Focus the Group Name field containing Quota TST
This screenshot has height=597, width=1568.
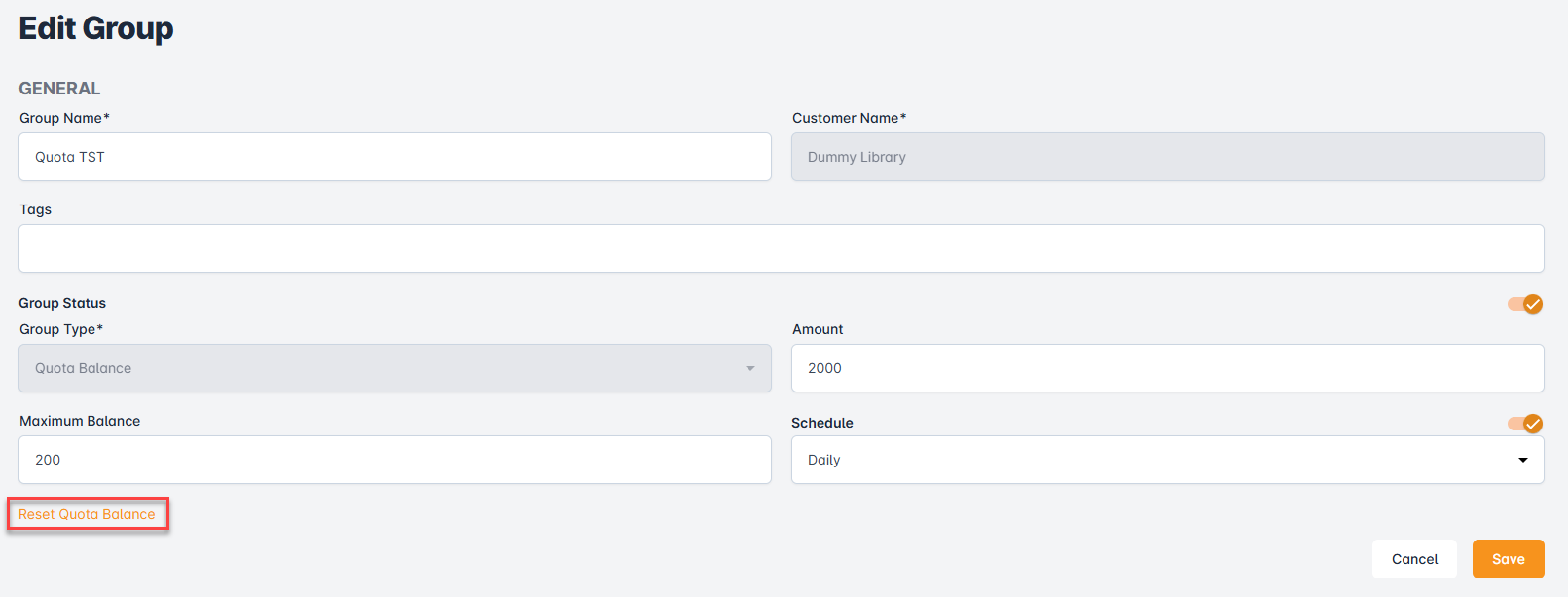pos(394,157)
